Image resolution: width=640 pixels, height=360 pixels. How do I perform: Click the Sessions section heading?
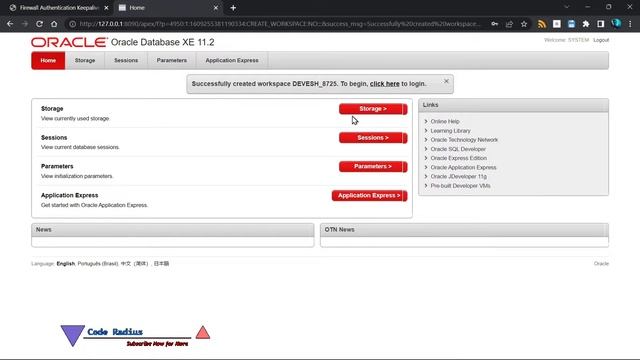(54, 138)
